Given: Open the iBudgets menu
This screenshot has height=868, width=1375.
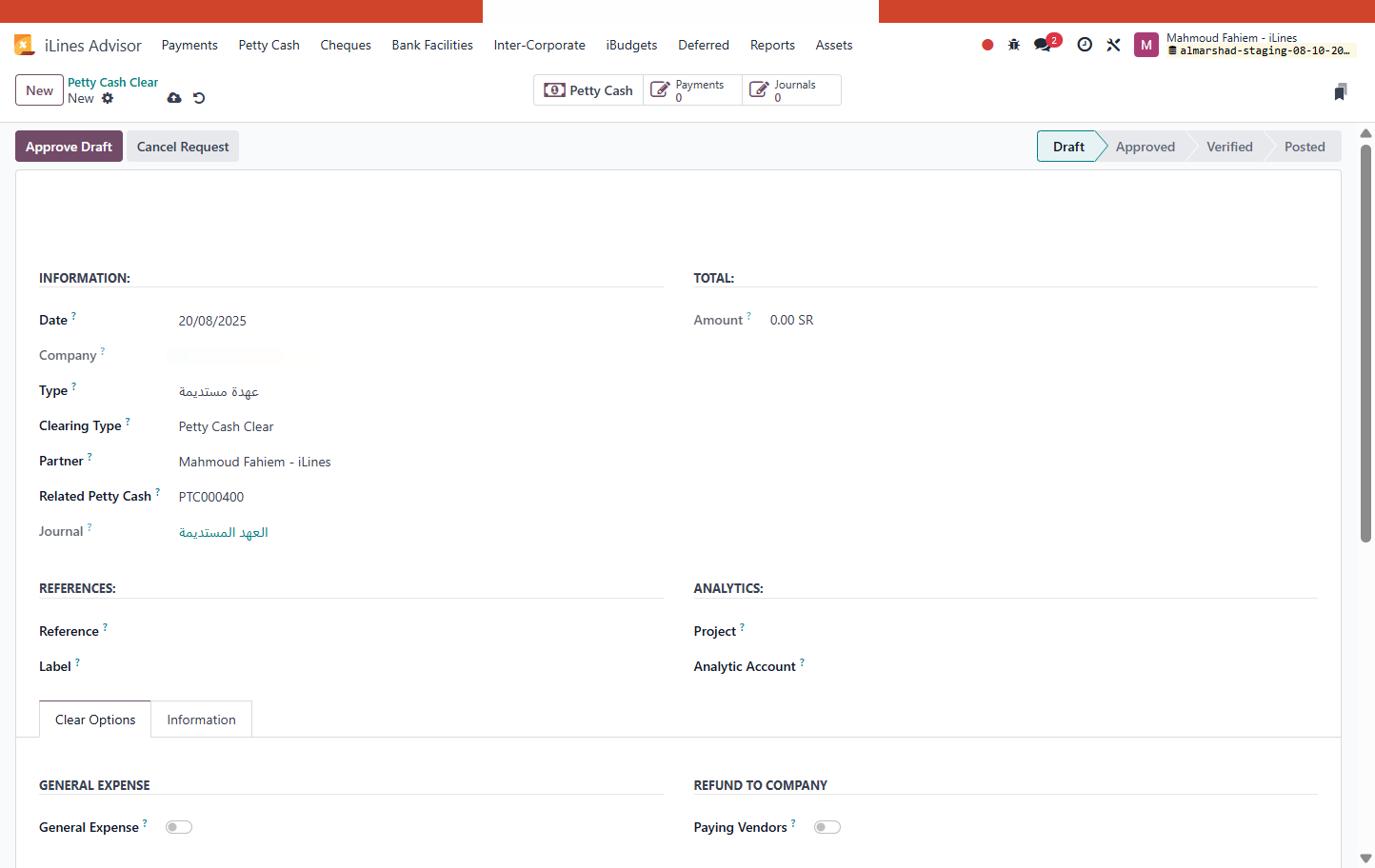Looking at the screenshot, I should (x=632, y=45).
